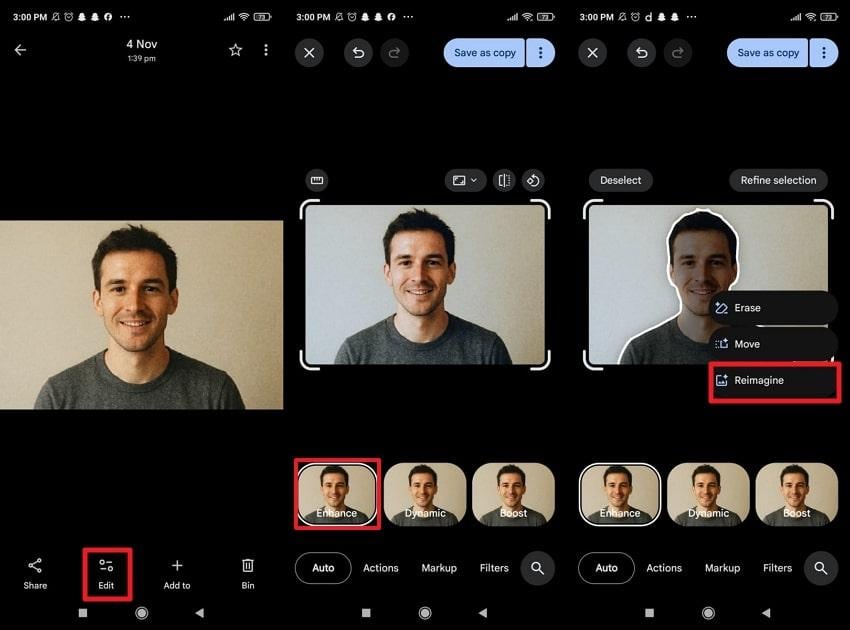The image size is (850, 630).
Task: Click the flip image icon
Action: [x=503, y=180]
